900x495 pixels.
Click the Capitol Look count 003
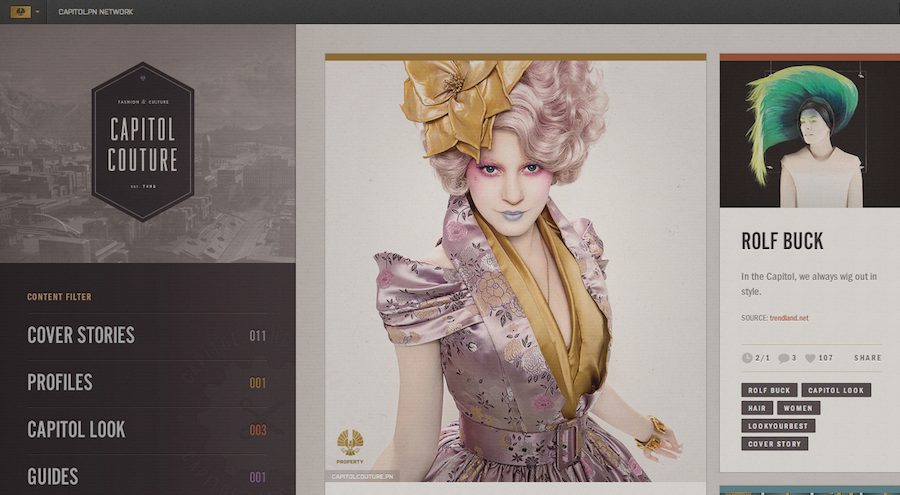tap(258, 430)
